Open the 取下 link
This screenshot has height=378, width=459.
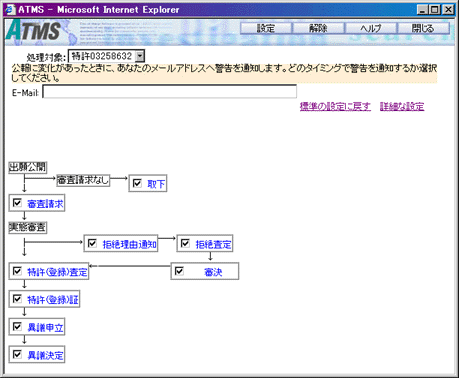[156, 184]
